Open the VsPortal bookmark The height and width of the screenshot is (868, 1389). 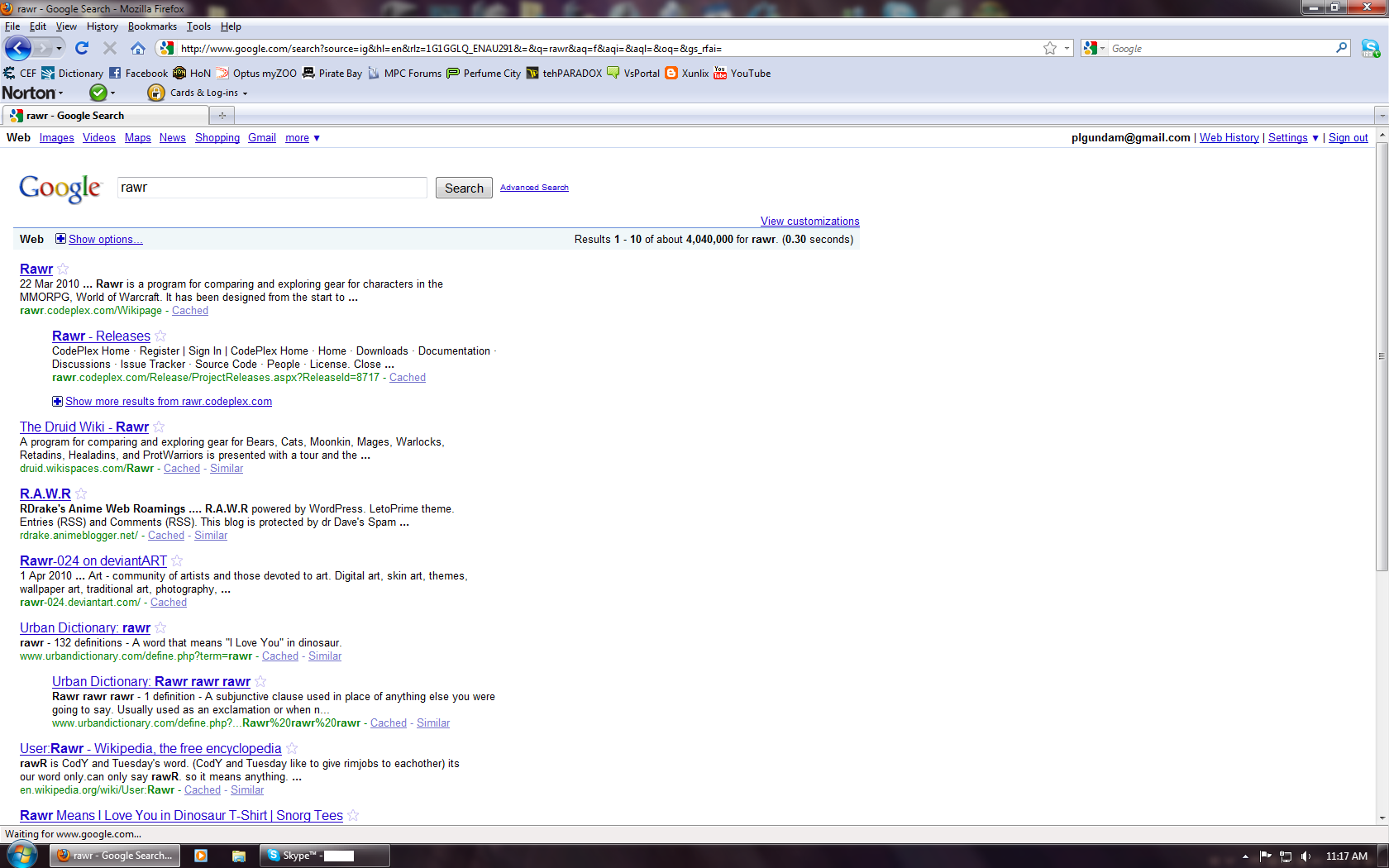[633, 73]
